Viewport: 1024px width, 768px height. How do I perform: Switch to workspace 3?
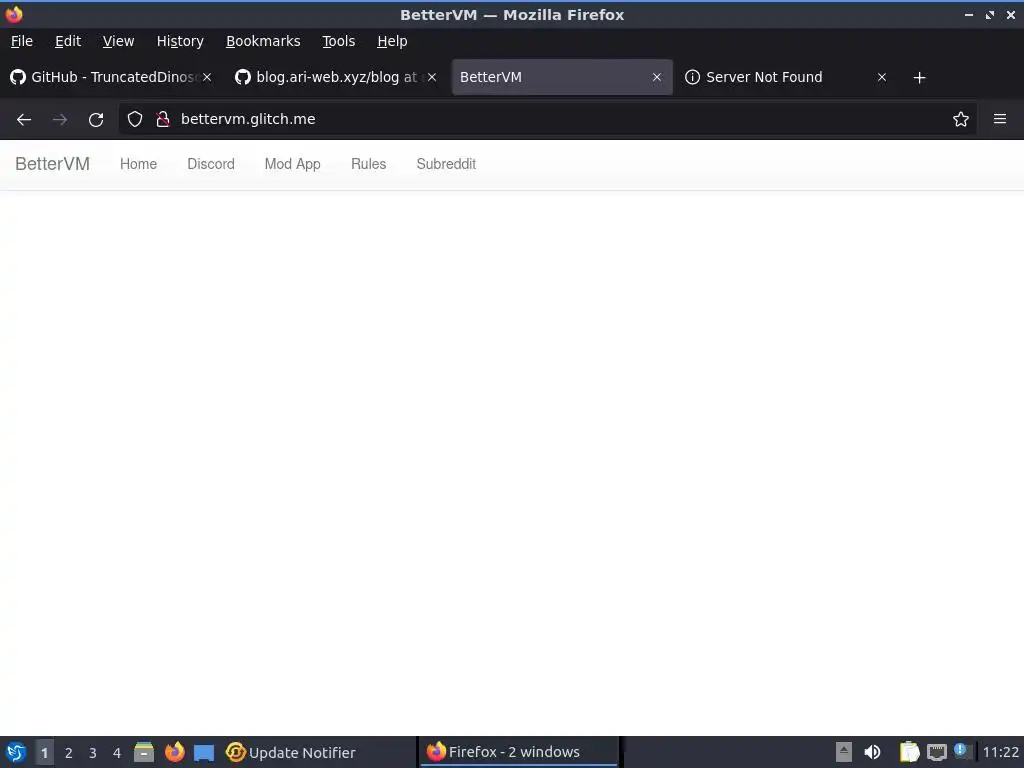[93, 753]
